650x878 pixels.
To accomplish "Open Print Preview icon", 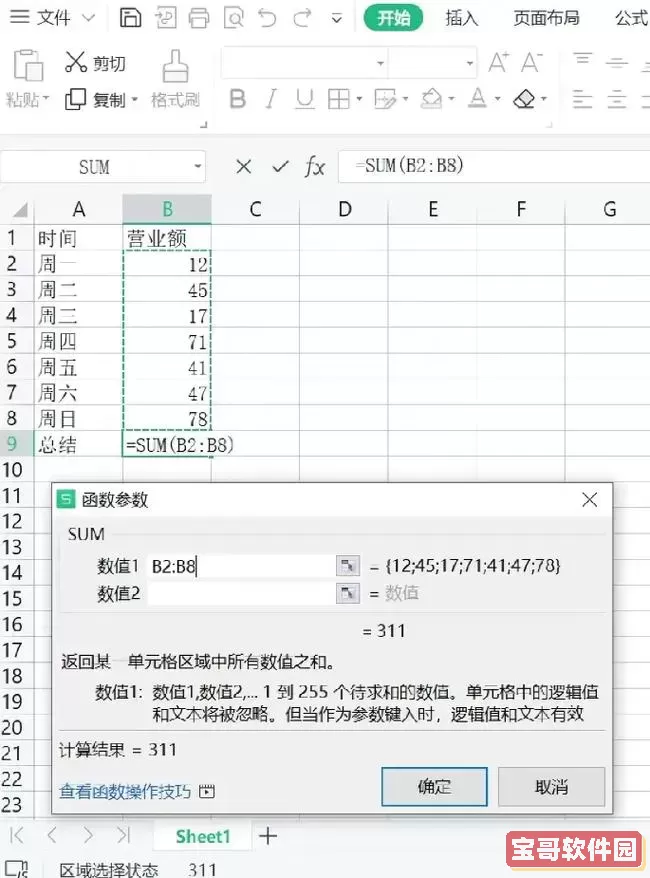I will (233, 18).
